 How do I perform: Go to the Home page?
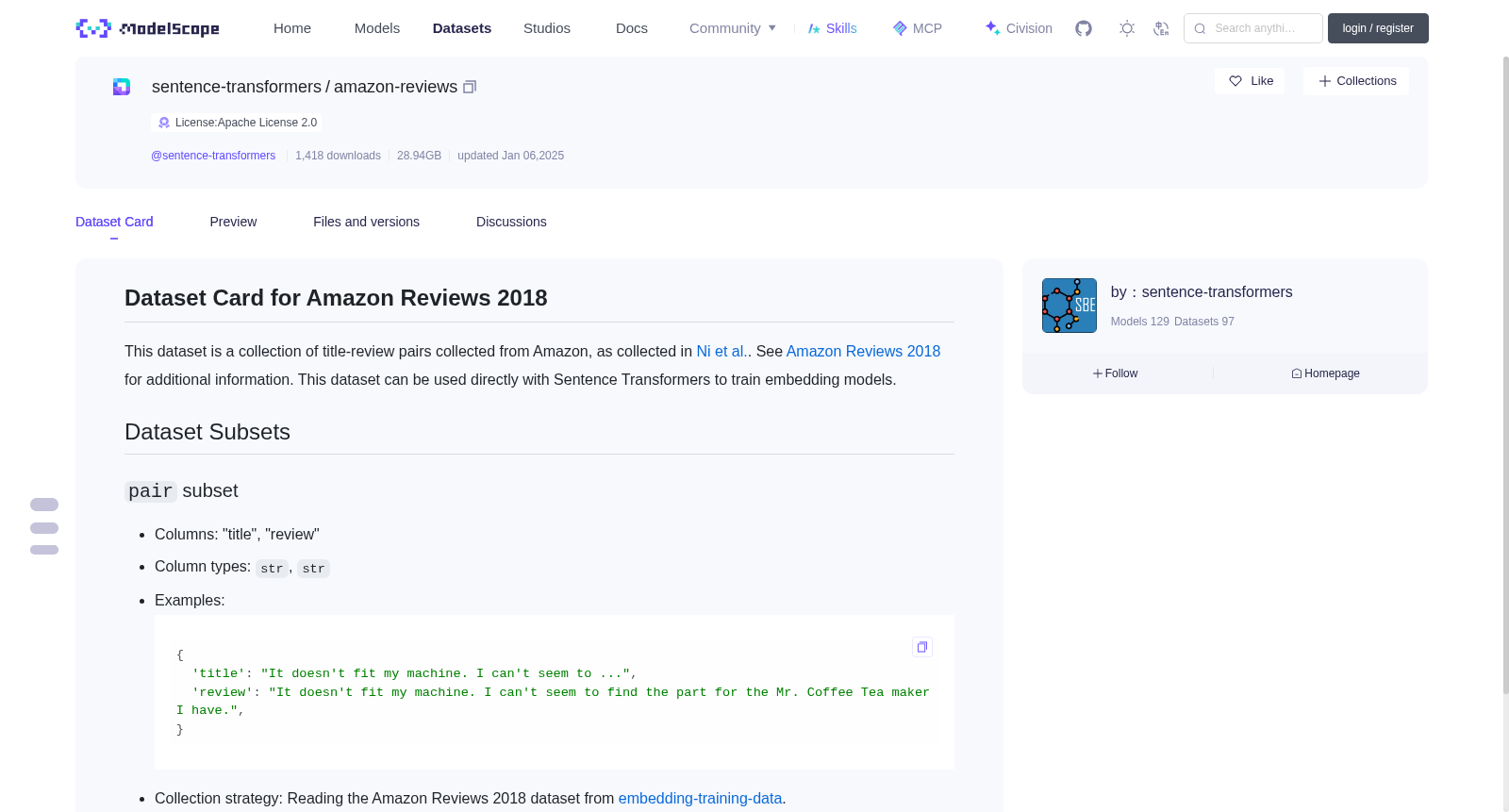pyautogui.click(x=292, y=28)
